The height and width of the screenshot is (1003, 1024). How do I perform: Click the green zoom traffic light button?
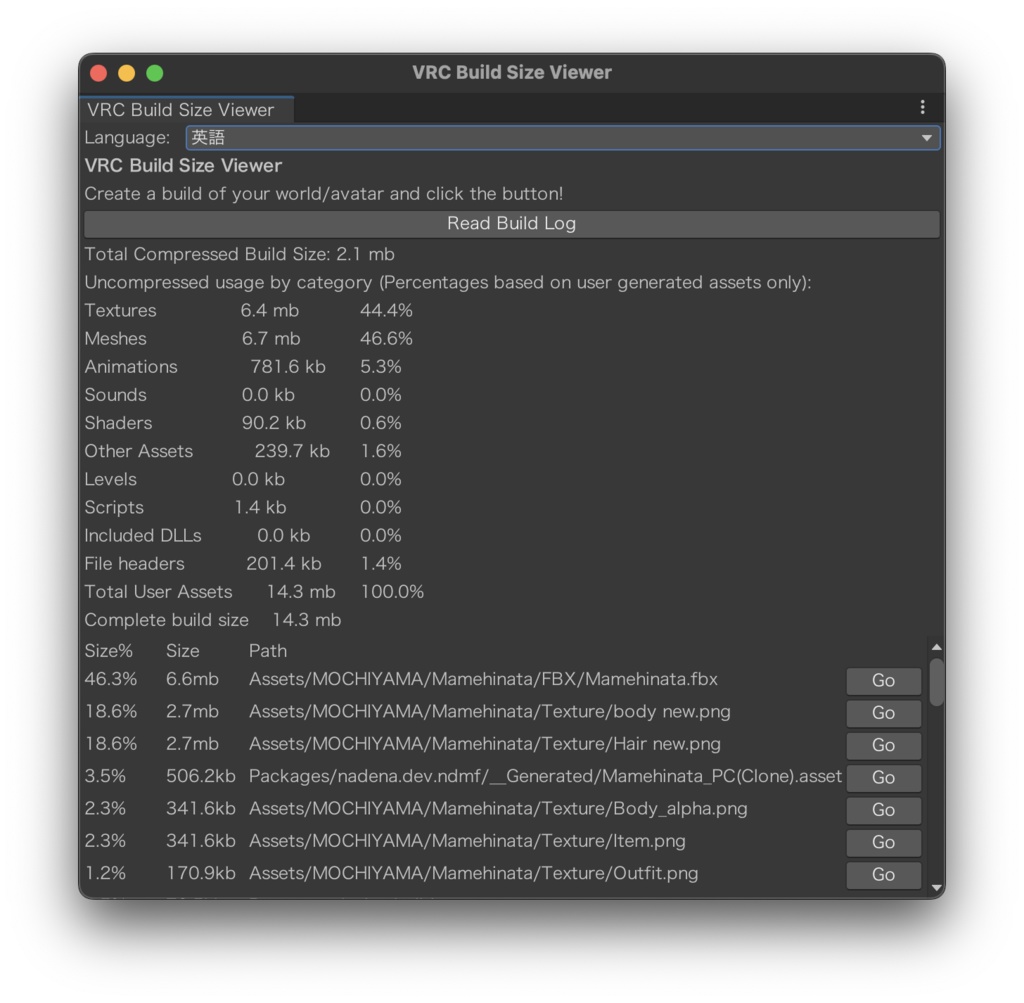[154, 72]
